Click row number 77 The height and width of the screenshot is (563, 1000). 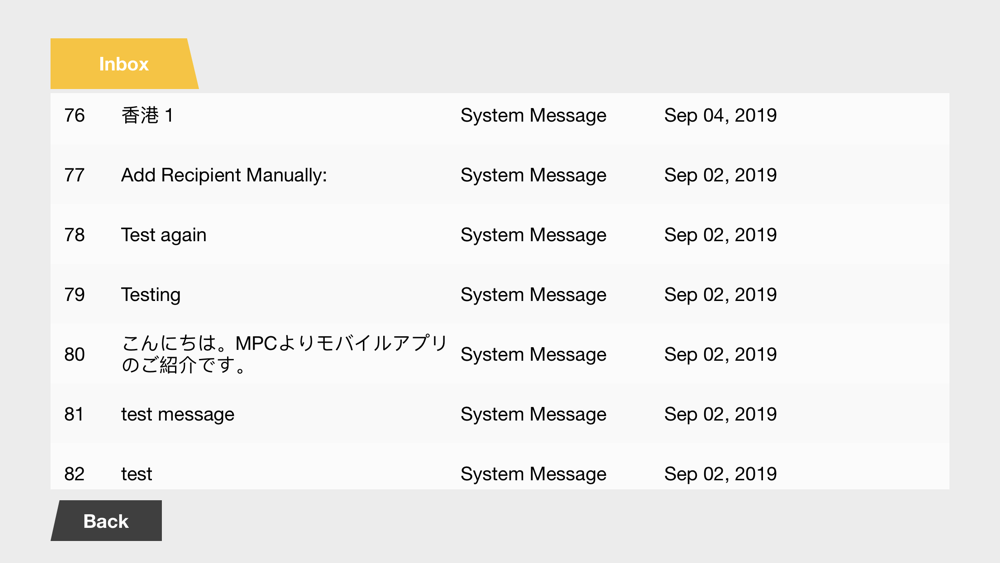(x=75, y=176)
